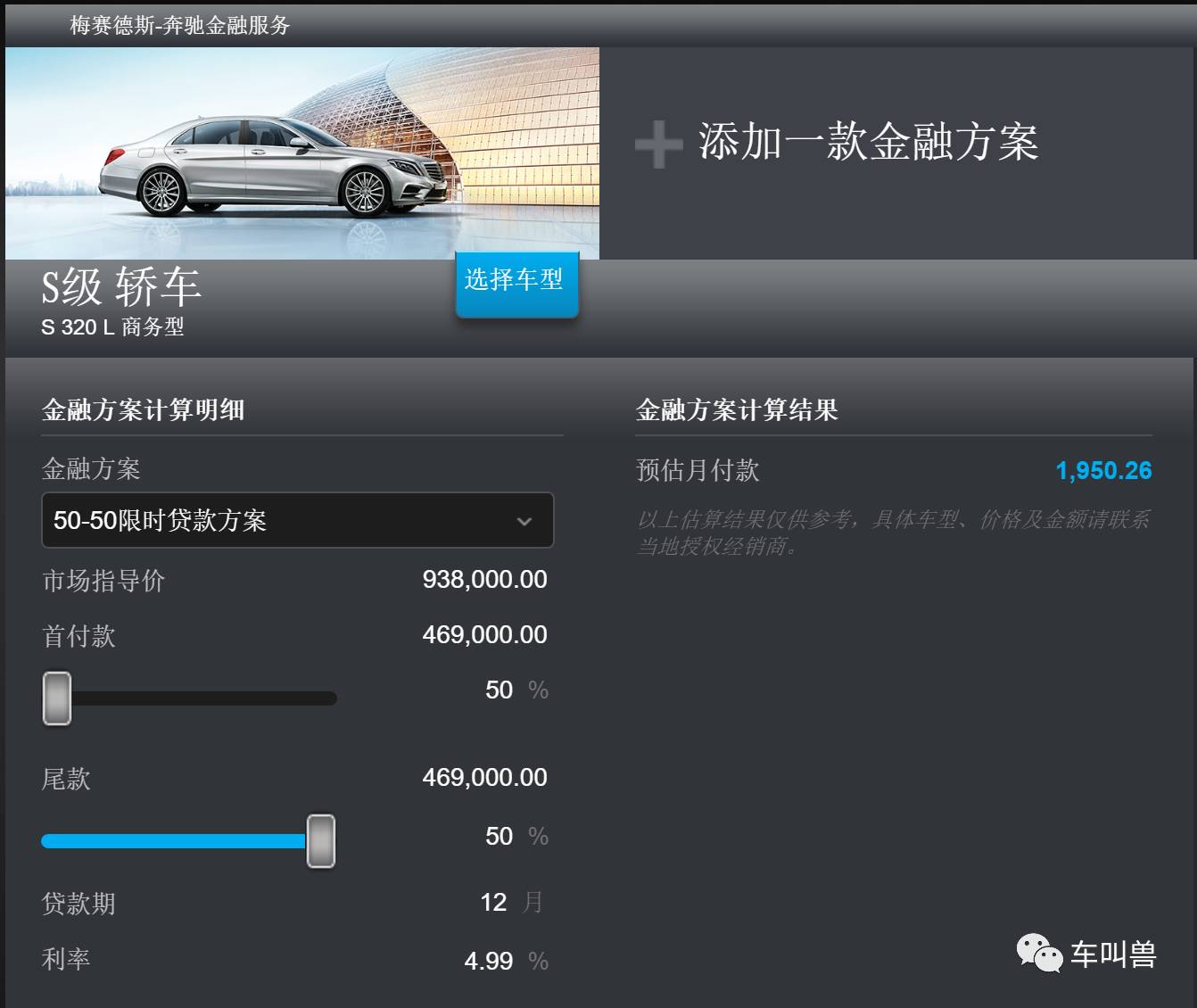Click the estimated monthly payment 1,950.26
This screenshot has width=1197, height=1008.
[1103, 471]
